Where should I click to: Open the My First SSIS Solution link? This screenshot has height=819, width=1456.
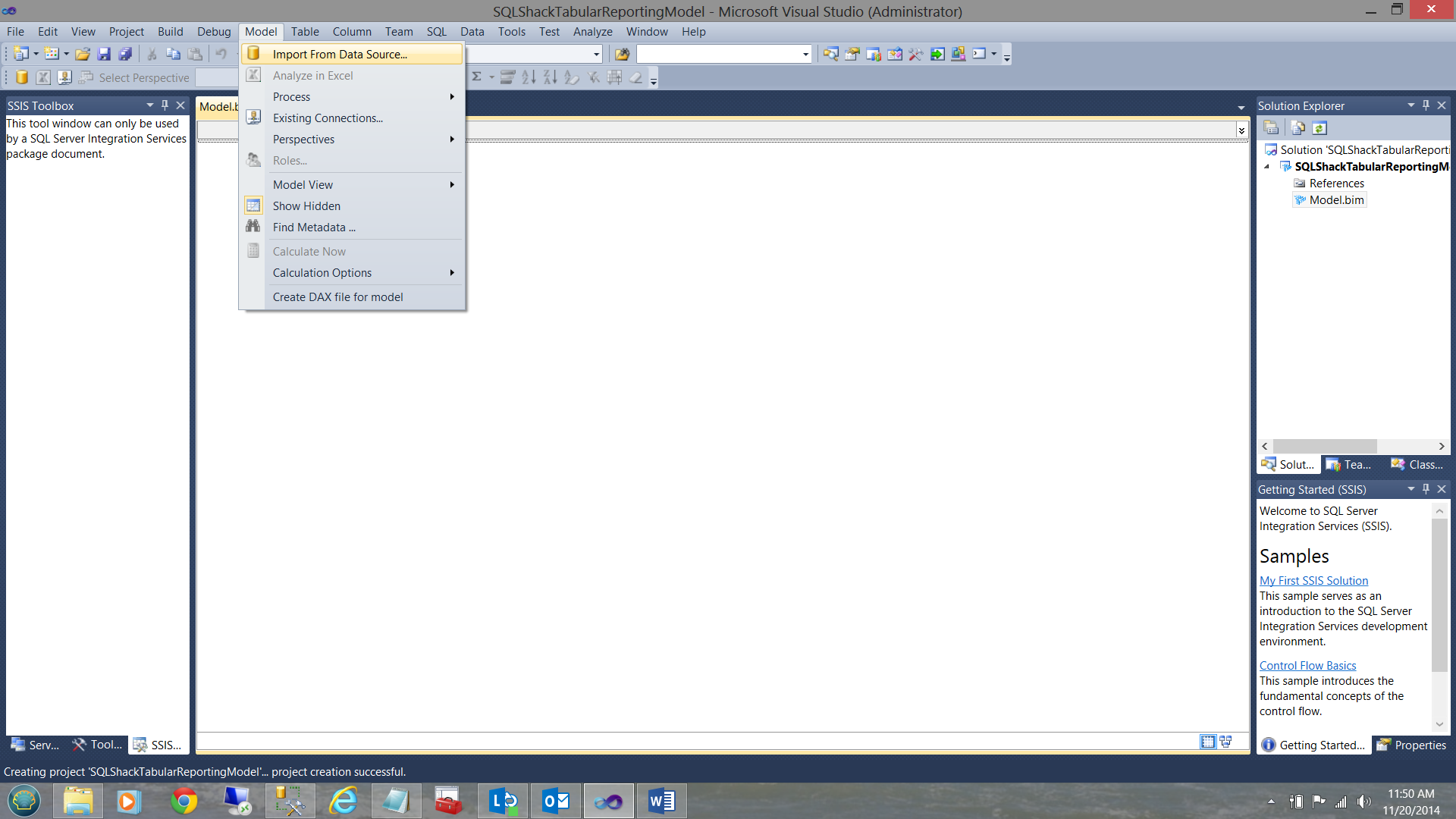click(x=1313, y=581)
